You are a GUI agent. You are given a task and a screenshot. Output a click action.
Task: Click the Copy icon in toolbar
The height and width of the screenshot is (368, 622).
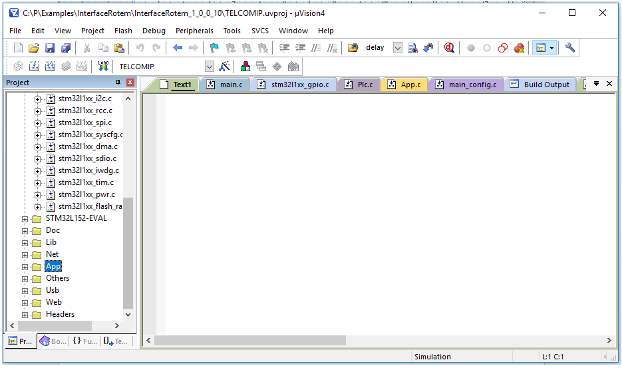click(x=103, y=48)
